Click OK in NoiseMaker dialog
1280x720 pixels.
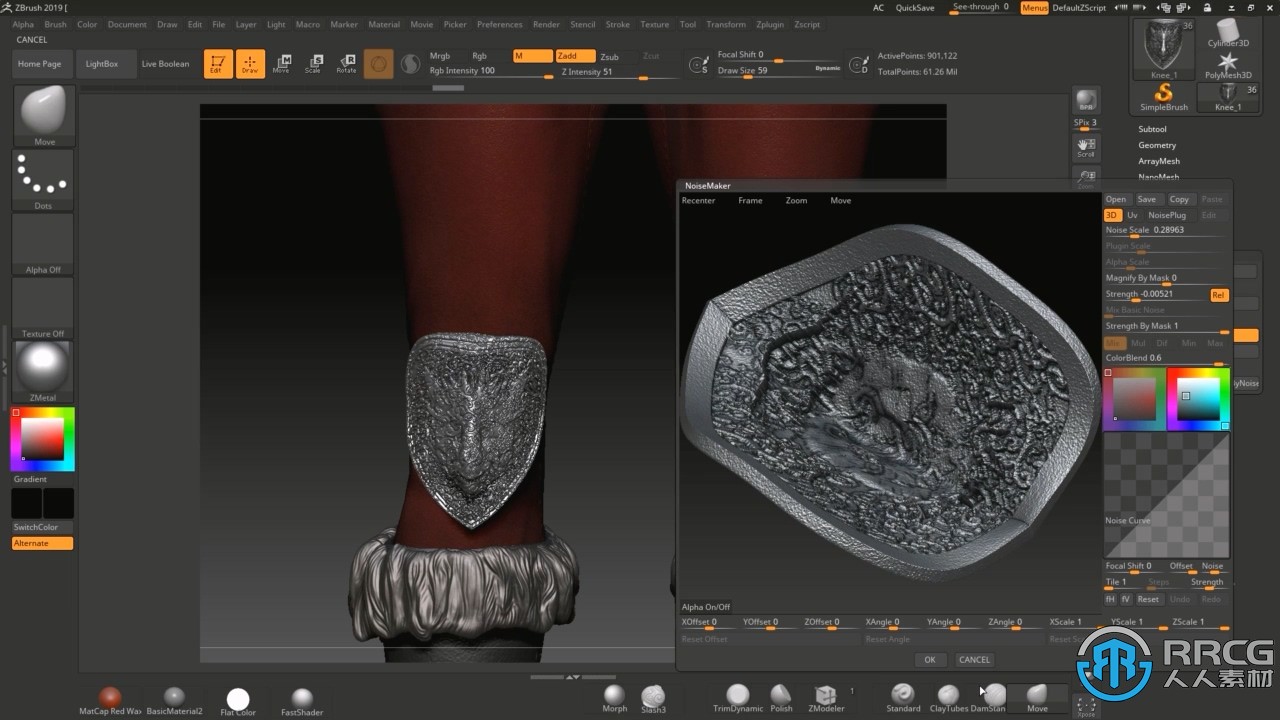[x=930, y=660]
